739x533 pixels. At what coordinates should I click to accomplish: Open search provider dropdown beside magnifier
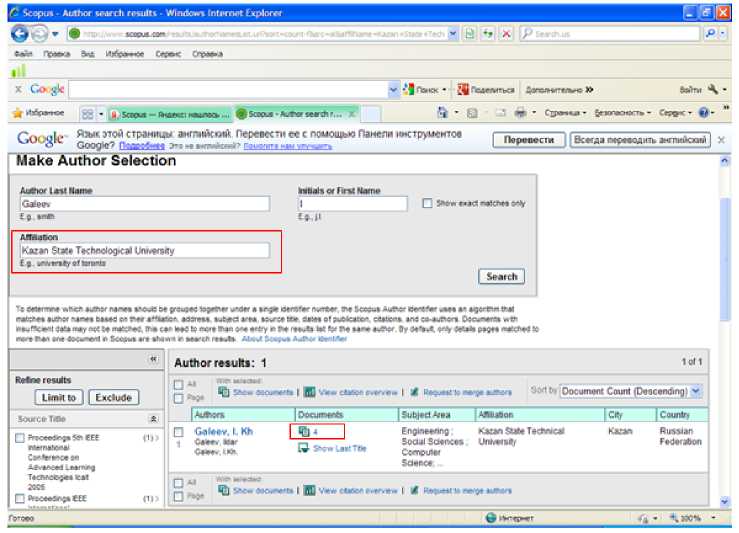click(x=723, y=33)
